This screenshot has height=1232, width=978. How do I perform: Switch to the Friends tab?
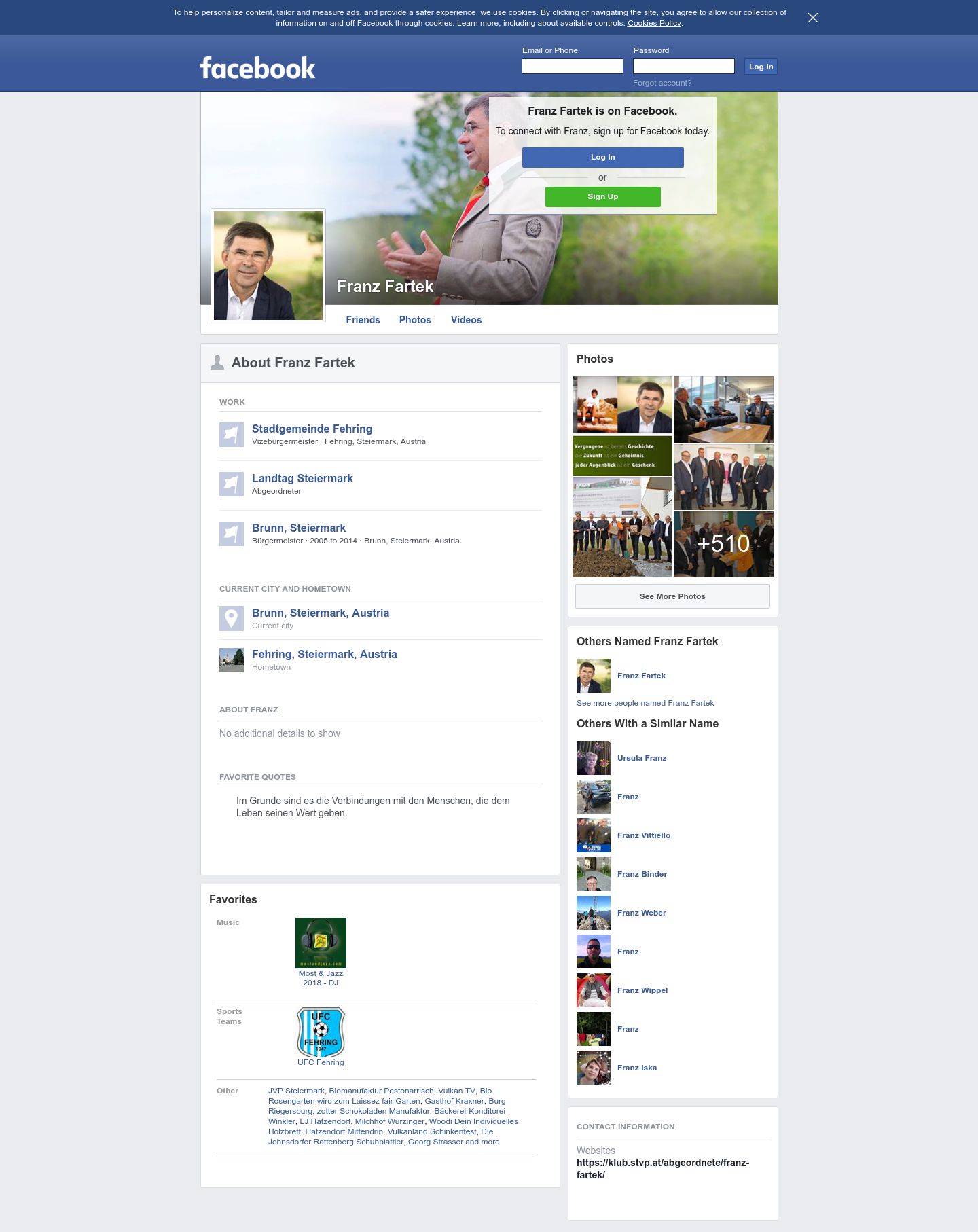[363, 320]
